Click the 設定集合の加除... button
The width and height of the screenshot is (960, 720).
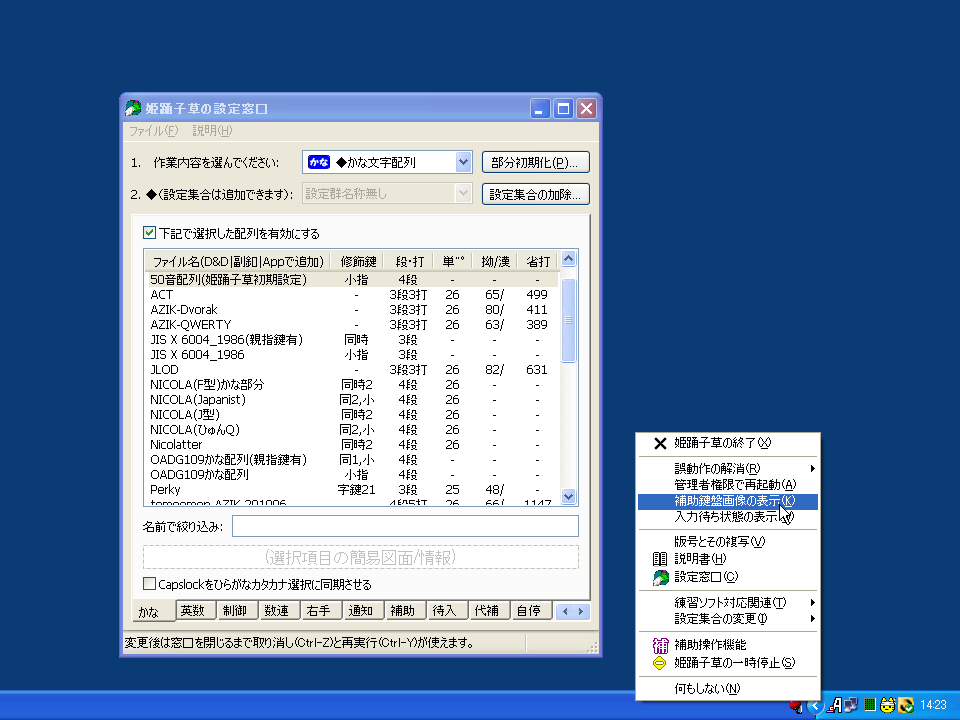(536, 194)
